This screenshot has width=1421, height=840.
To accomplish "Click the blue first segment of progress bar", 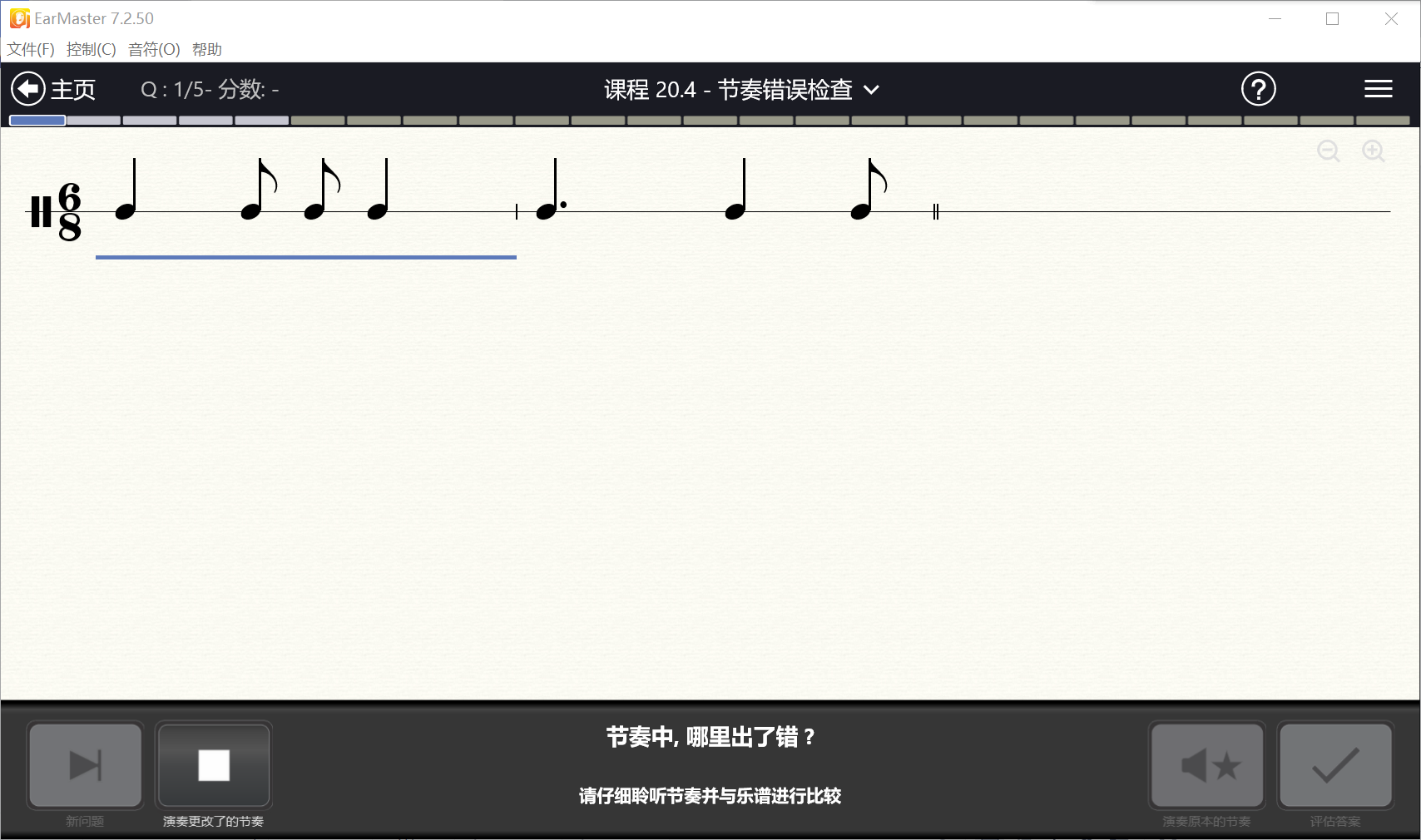I will [37, 121].
